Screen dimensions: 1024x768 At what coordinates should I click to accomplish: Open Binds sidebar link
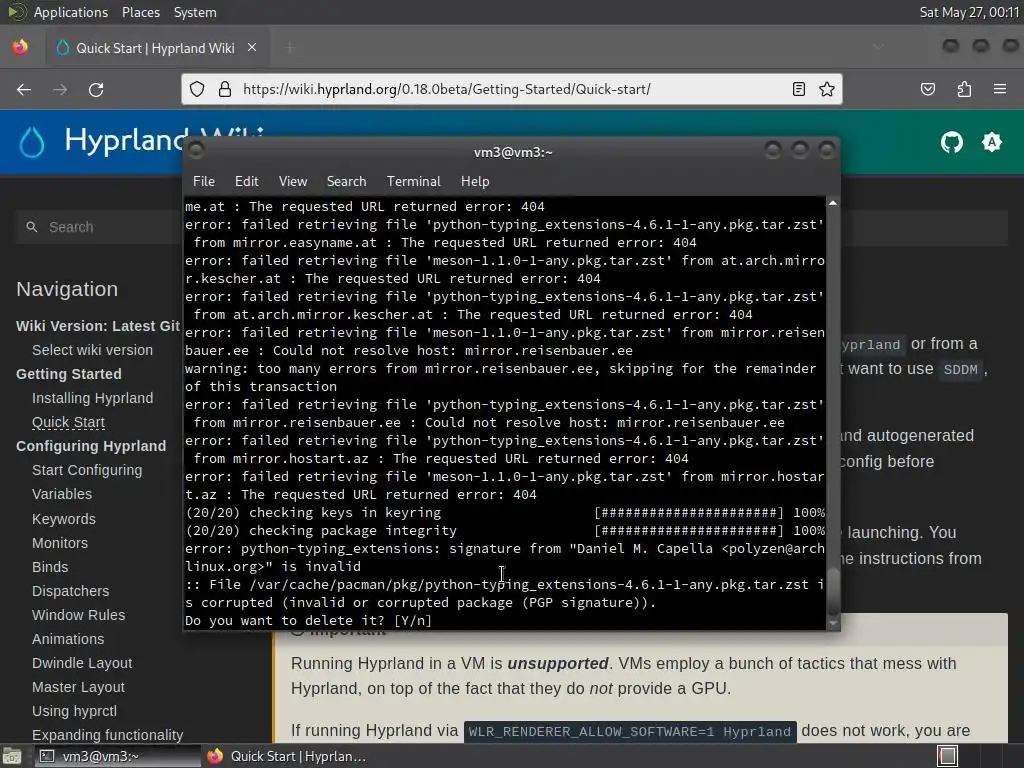point(50,567)
